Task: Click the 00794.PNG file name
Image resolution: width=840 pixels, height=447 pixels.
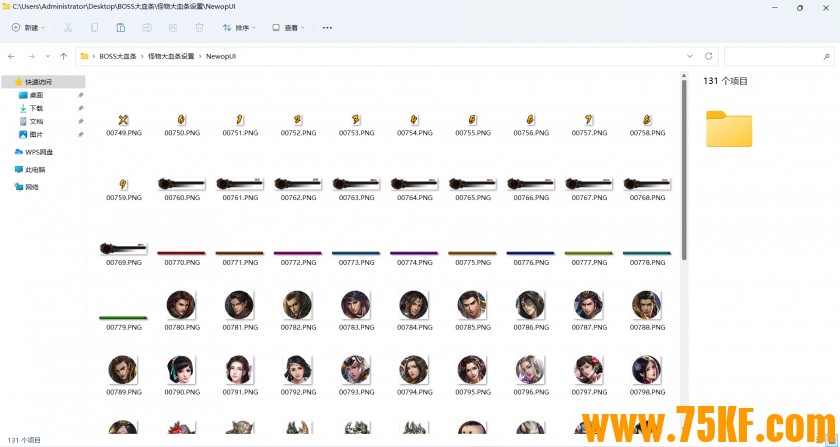Action: (415, 392)
